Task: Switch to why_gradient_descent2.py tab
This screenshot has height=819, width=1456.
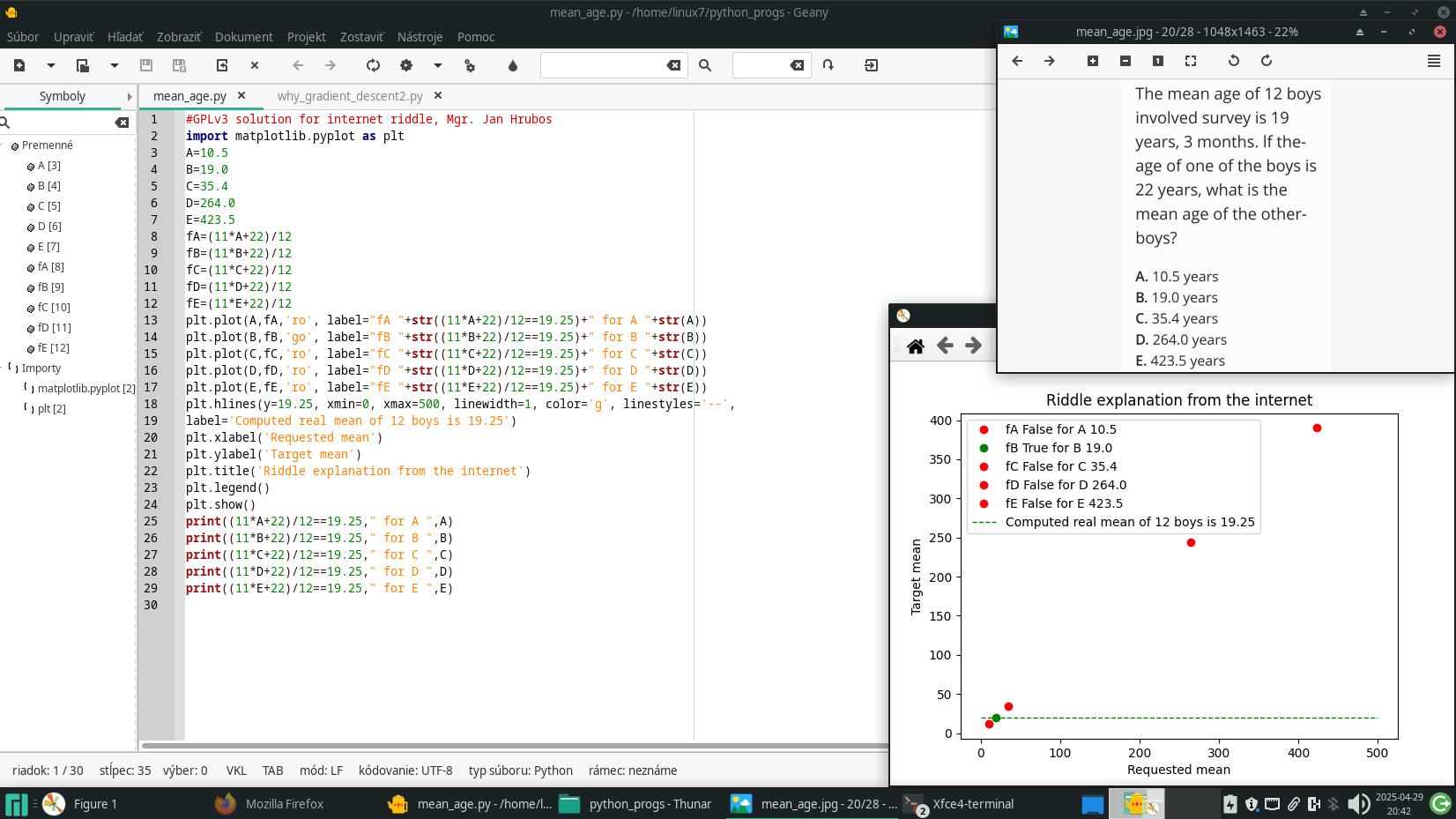Action: (x=350, y=96)
